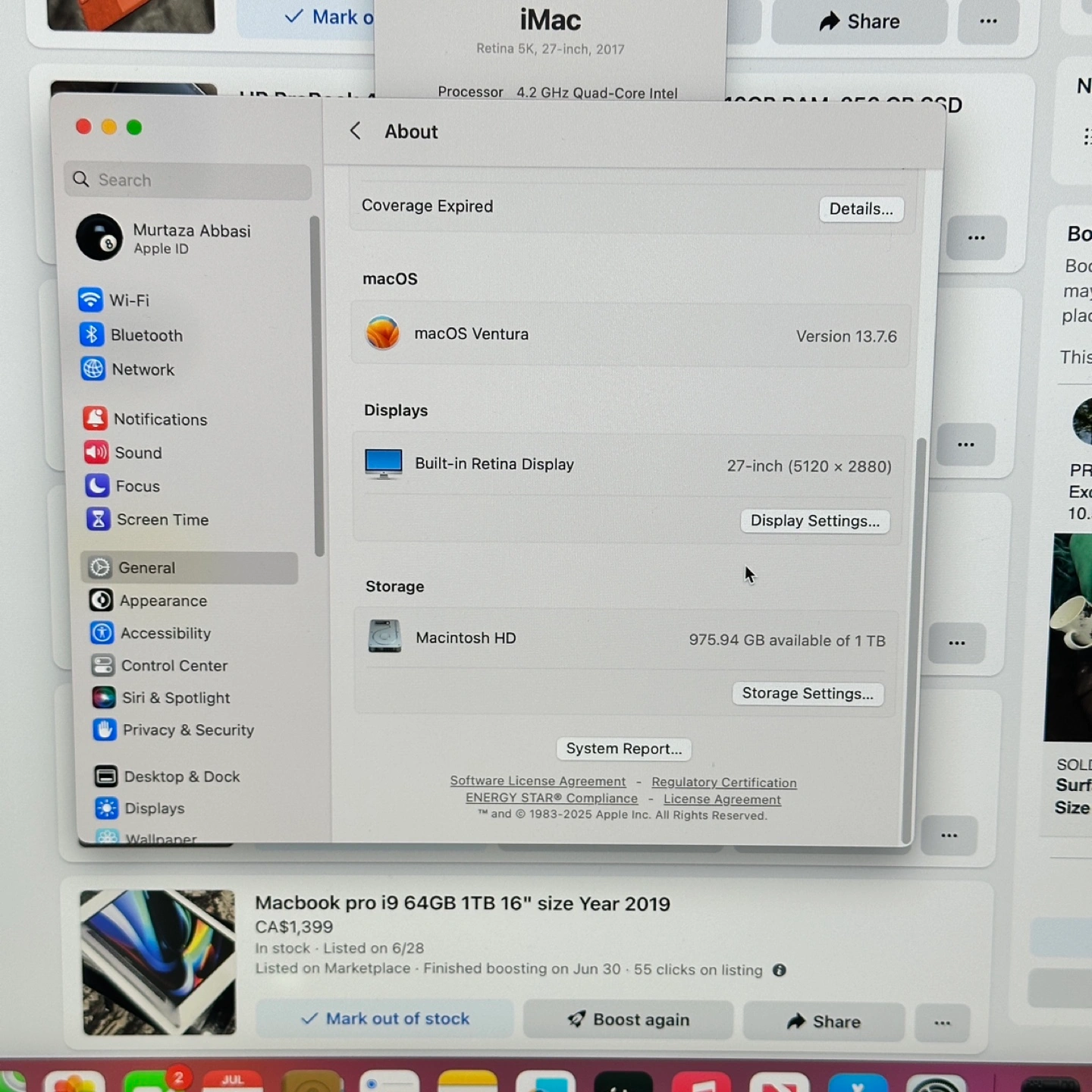The height and width of the screenshot is (1092, 1092).
Task: Open Regulatory Certification link
Action: point(724,783)
